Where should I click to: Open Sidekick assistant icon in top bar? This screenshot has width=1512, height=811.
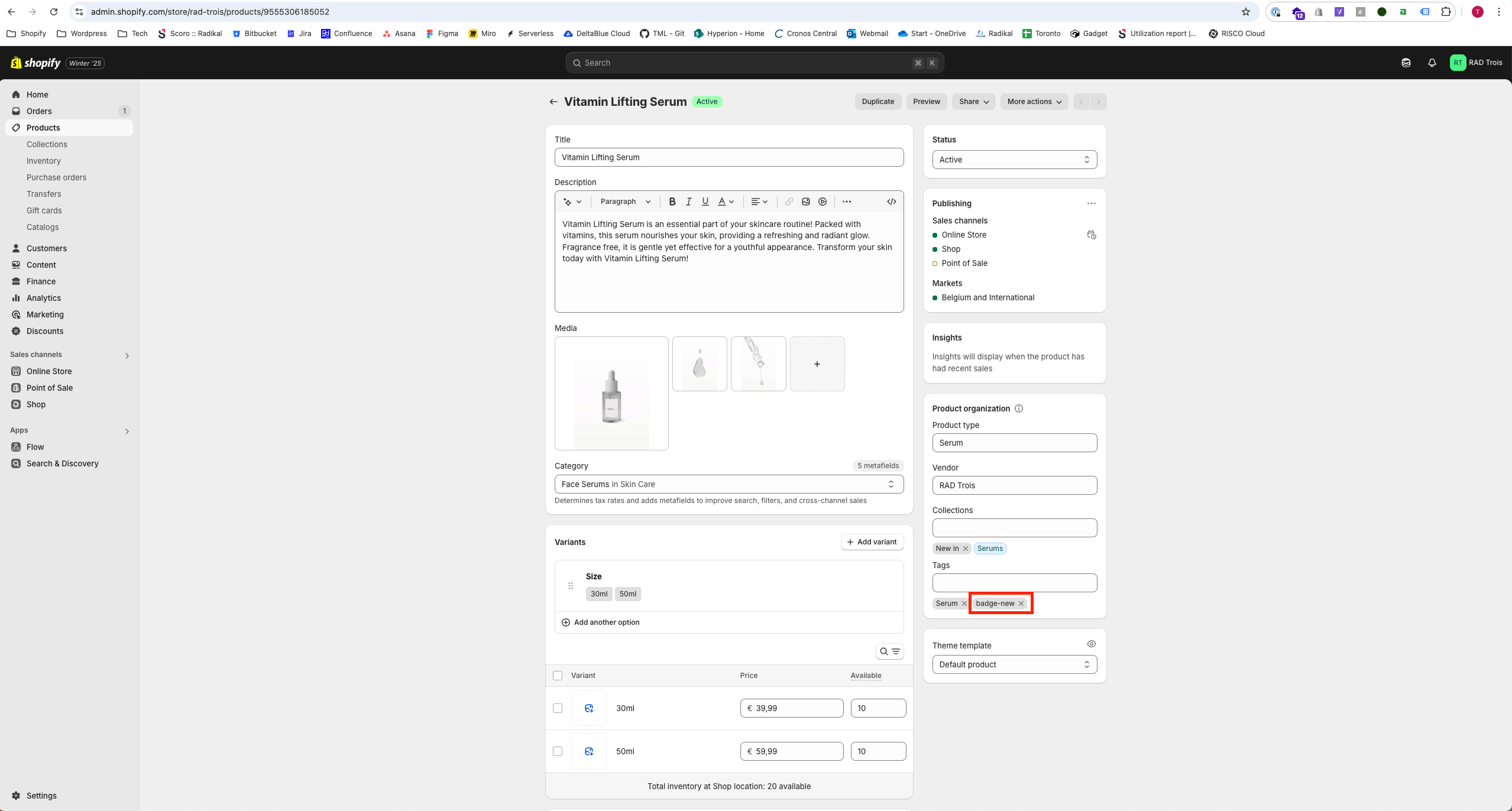1406,63
